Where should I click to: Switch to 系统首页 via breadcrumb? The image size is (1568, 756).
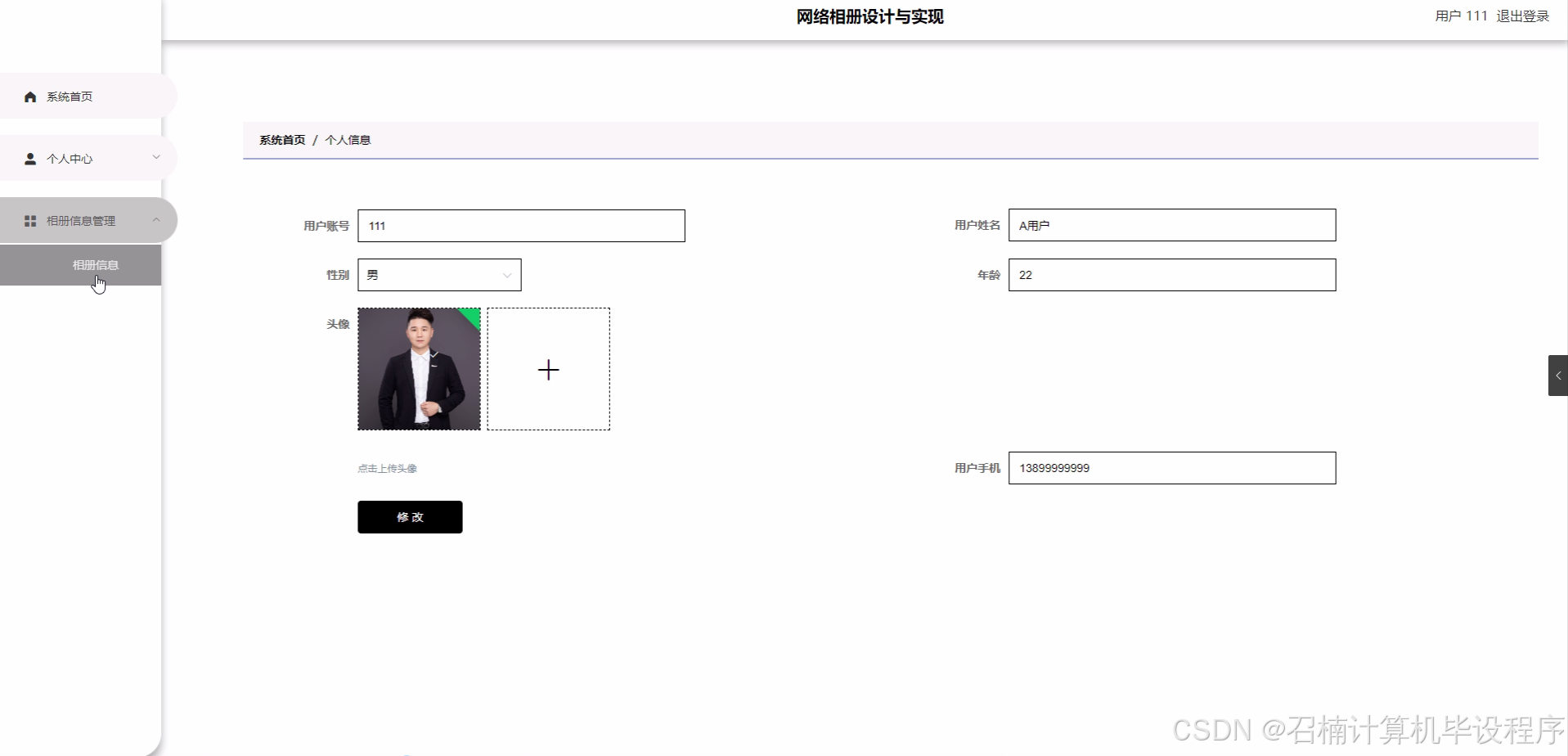[281, 139]
